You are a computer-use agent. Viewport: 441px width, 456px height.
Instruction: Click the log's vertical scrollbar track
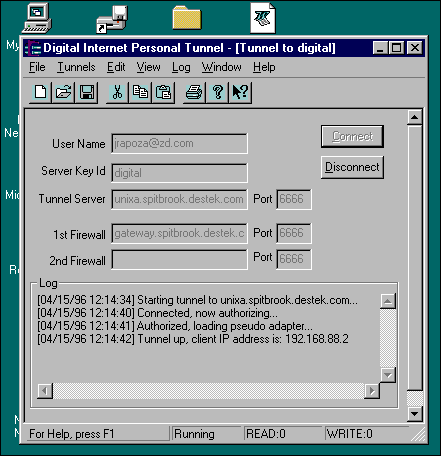(388, 338)
